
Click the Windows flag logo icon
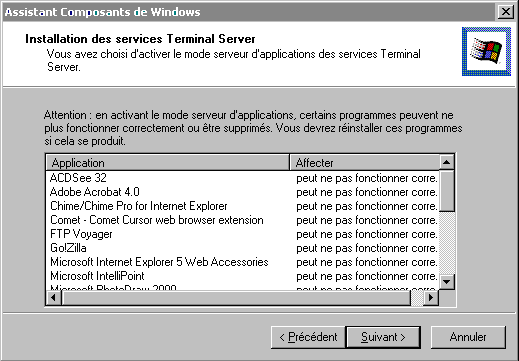click(486, 52)
